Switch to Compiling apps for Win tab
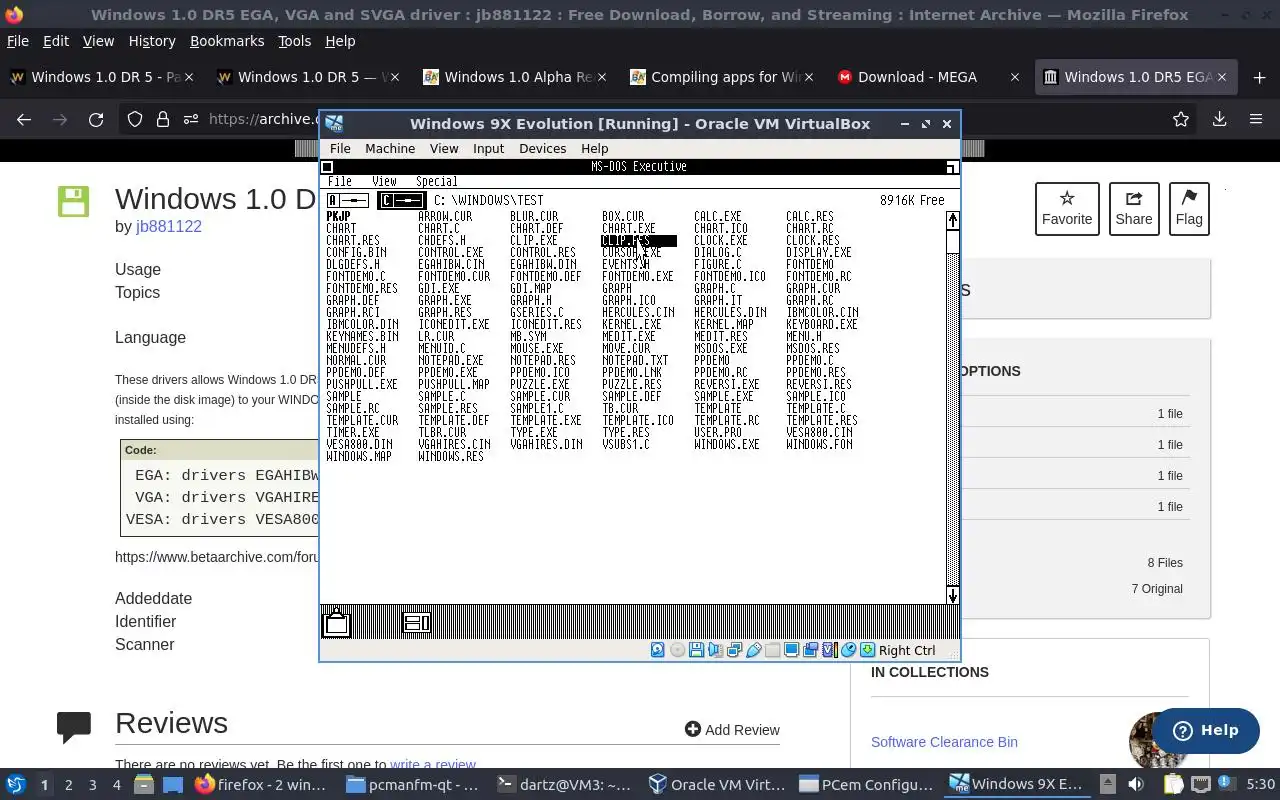Image resolution: width=1280 pixels, height=800 pixels. point(722,77)
